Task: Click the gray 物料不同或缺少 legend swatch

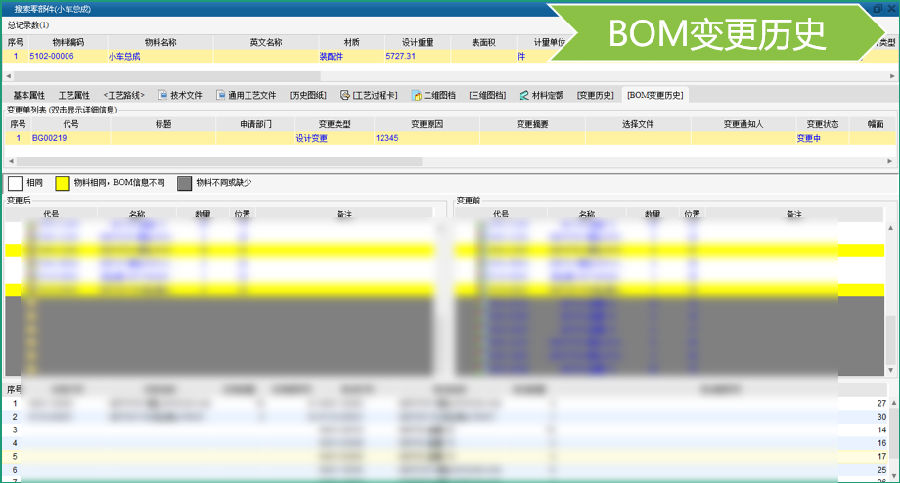Action: click(184, 183)
